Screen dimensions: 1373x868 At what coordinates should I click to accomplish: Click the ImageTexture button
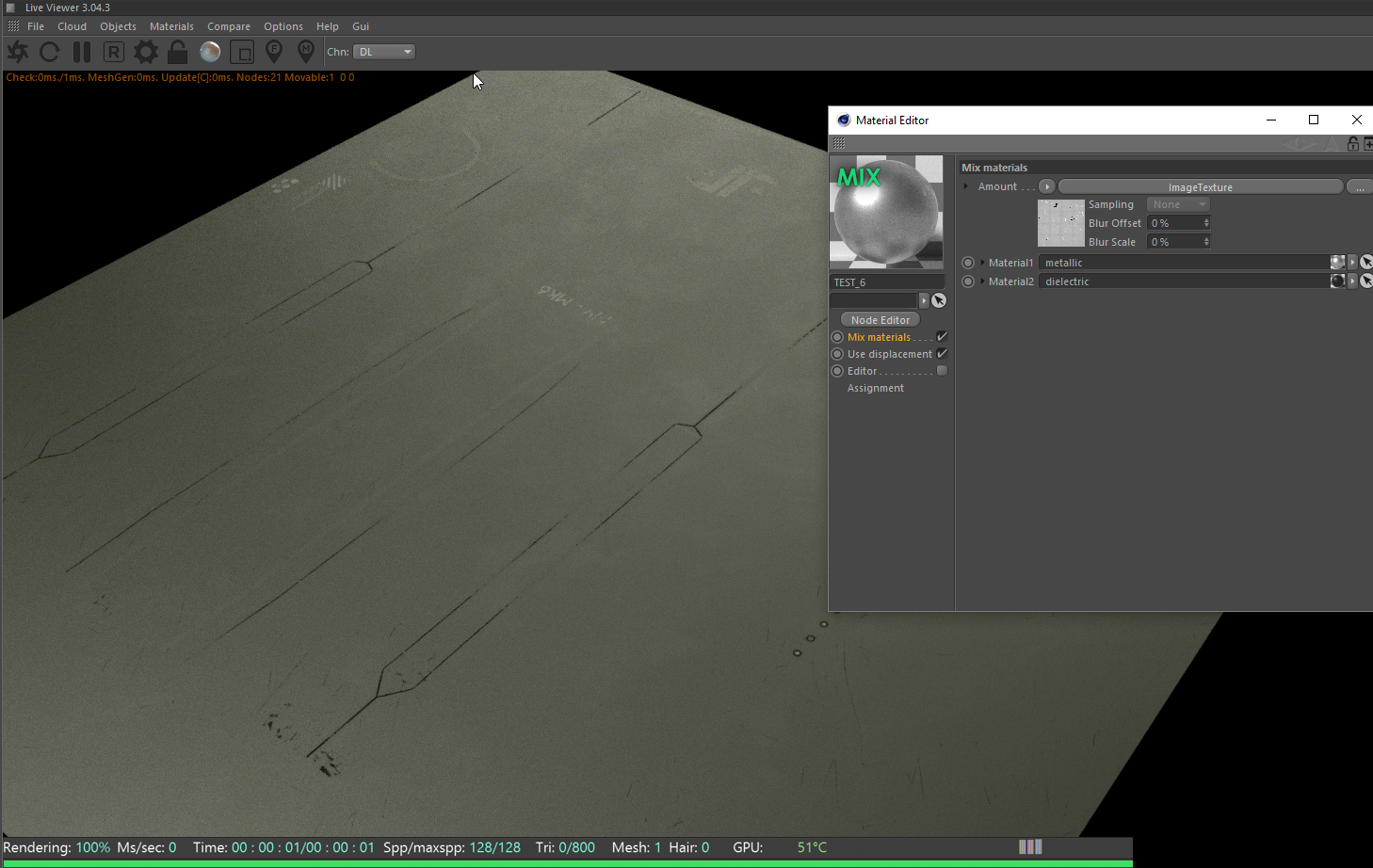click(1200, 187)
